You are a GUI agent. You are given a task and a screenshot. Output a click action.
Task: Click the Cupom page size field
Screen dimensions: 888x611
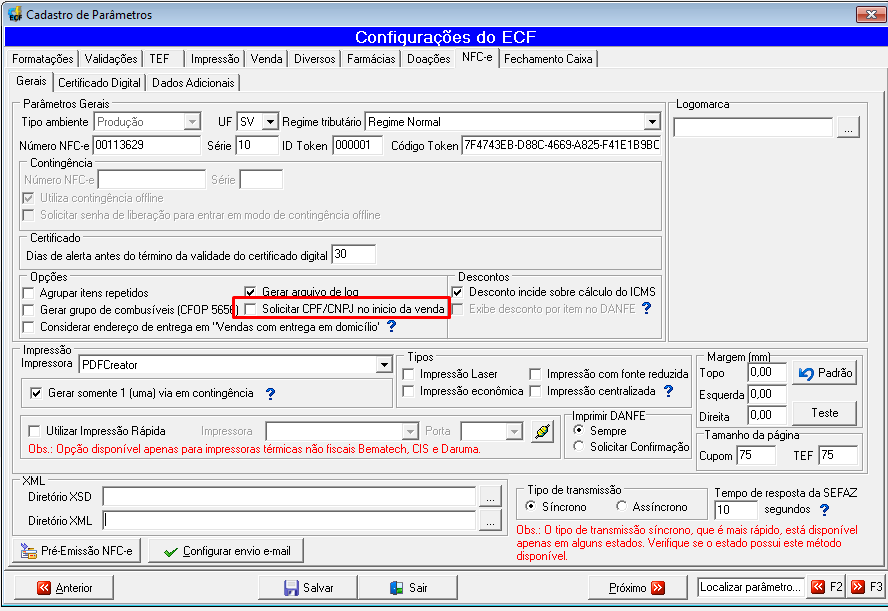[756, 455]
